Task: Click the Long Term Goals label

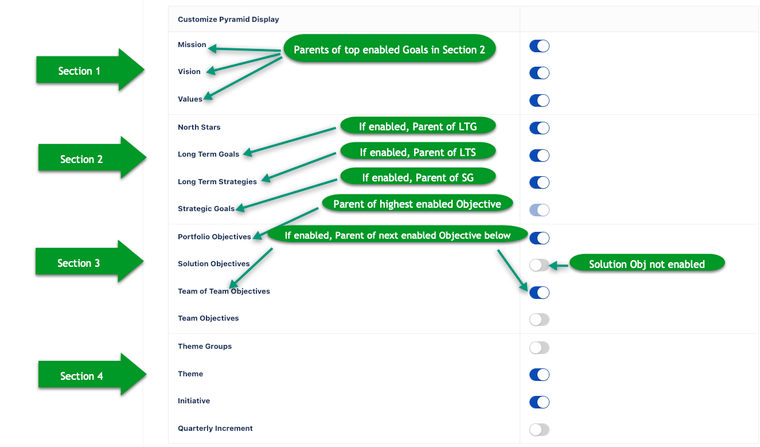Action: click(208, 154)
